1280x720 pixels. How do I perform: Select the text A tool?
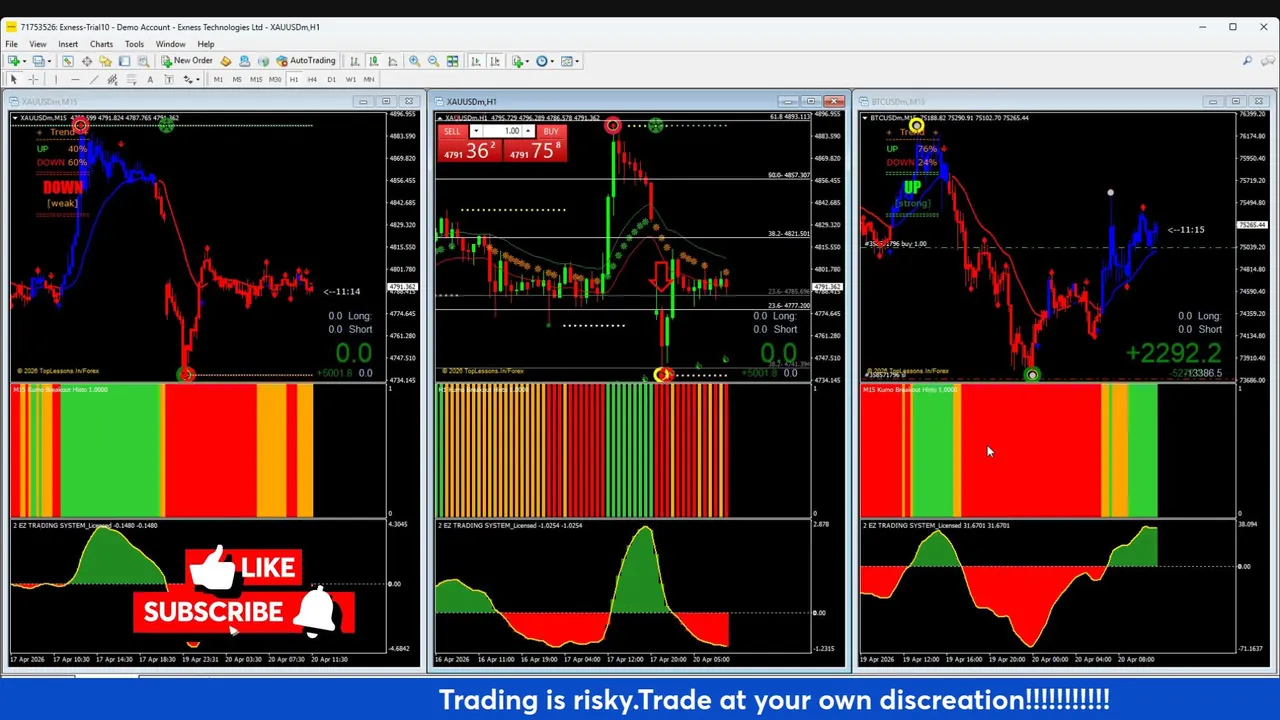150,80
